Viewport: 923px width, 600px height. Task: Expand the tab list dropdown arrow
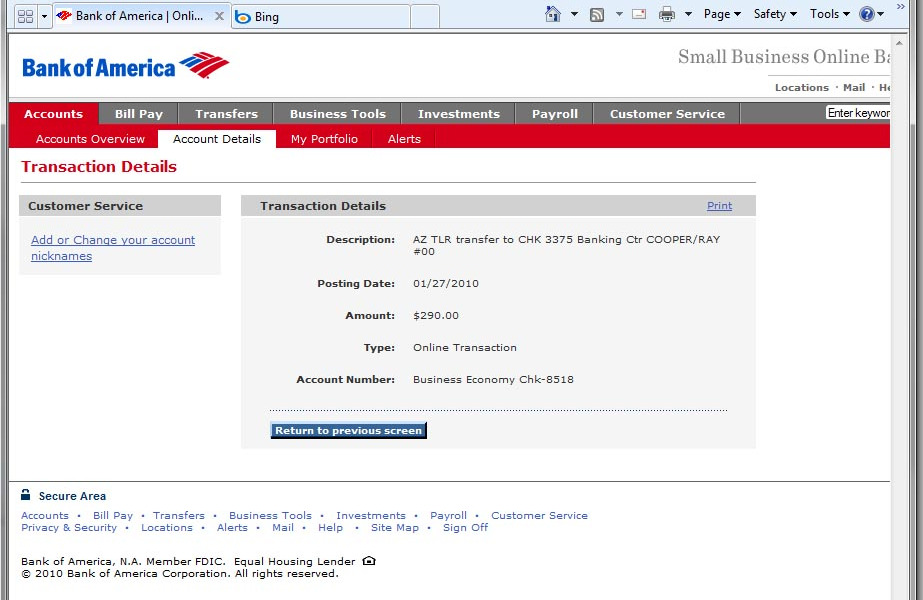(44, 16)
